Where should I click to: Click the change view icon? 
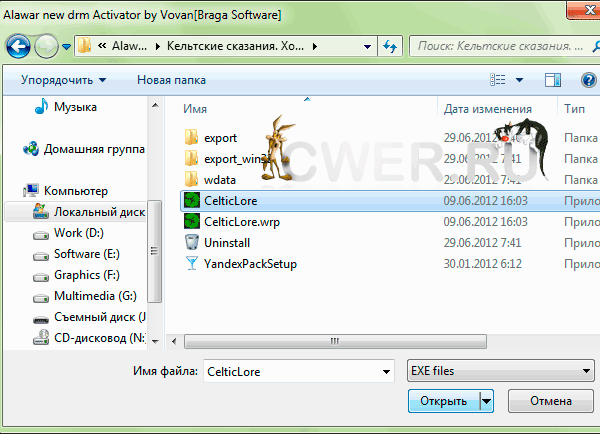[498, 80]
